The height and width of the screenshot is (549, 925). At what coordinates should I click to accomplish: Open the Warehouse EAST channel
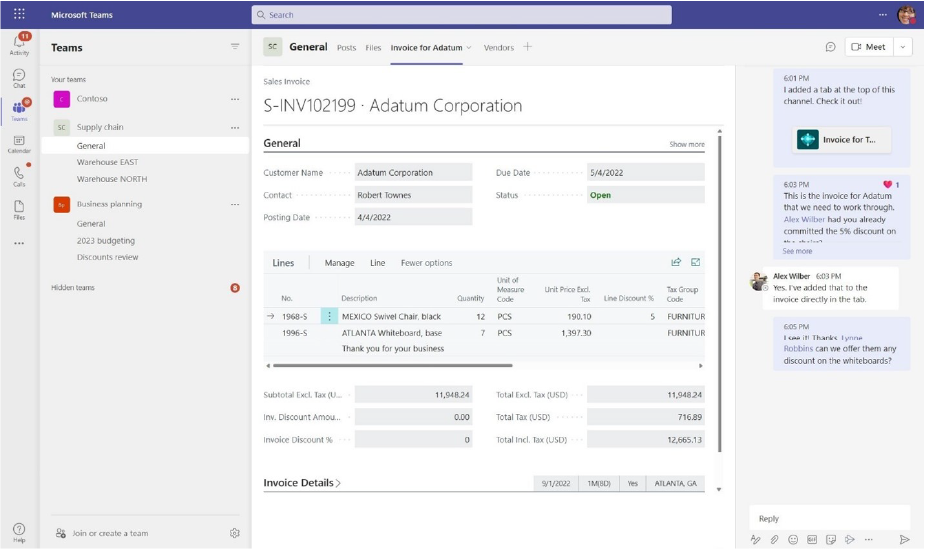(x=107, y=162)
